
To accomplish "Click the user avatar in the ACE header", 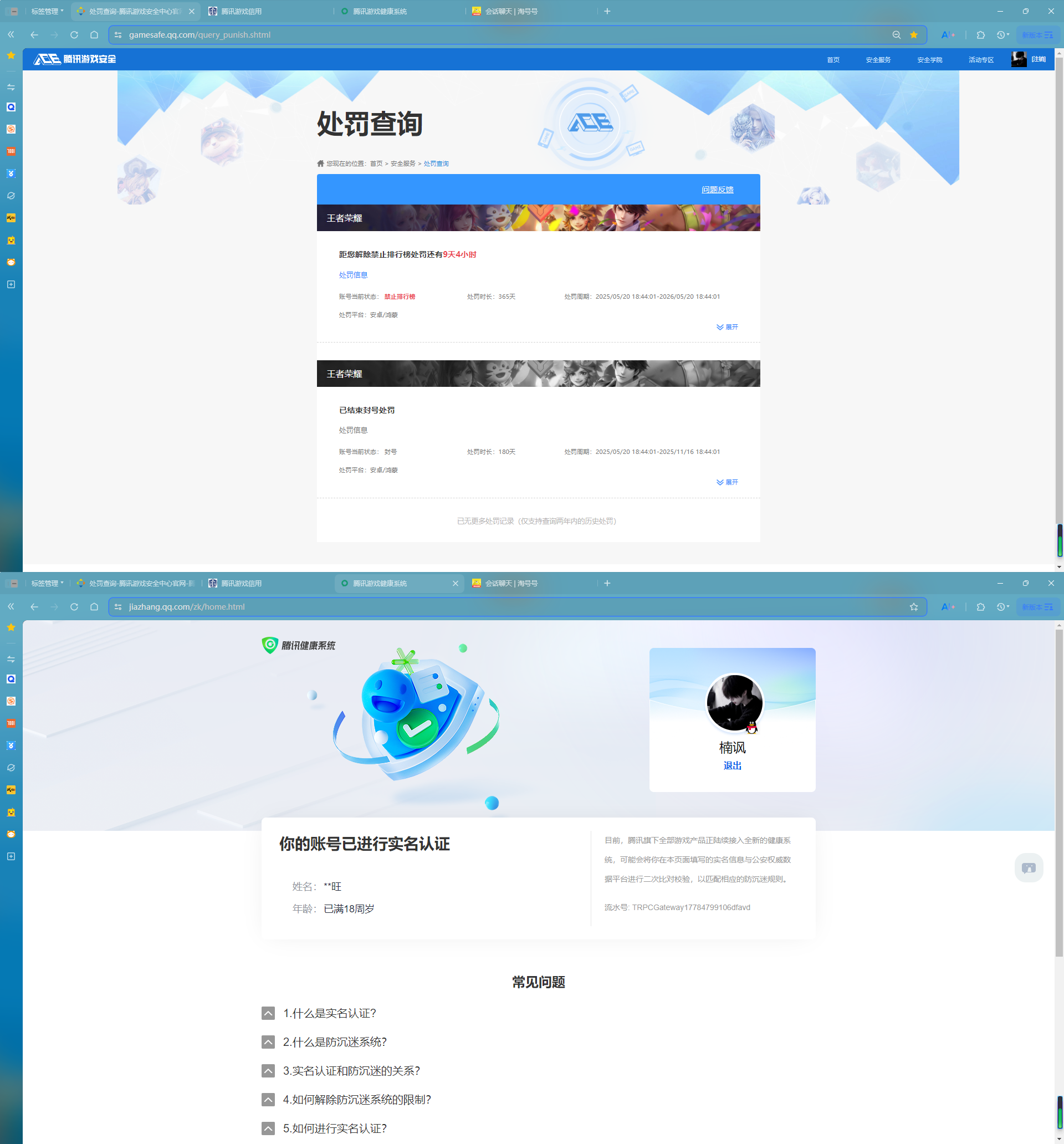I will (x=1019, y=59).
